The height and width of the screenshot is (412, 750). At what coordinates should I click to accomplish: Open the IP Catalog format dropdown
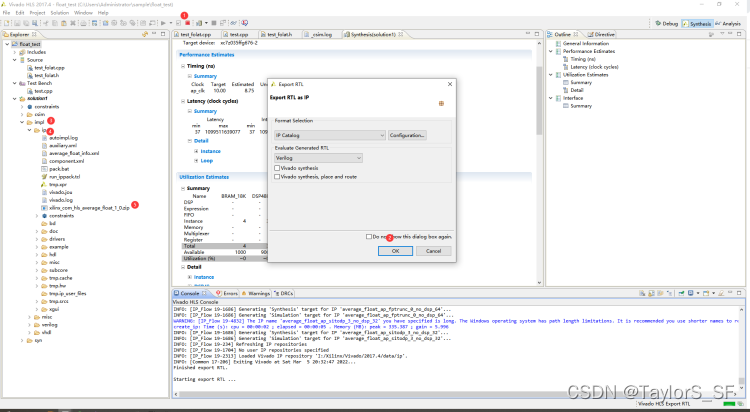pyautogui.click(x=330, y=135)
